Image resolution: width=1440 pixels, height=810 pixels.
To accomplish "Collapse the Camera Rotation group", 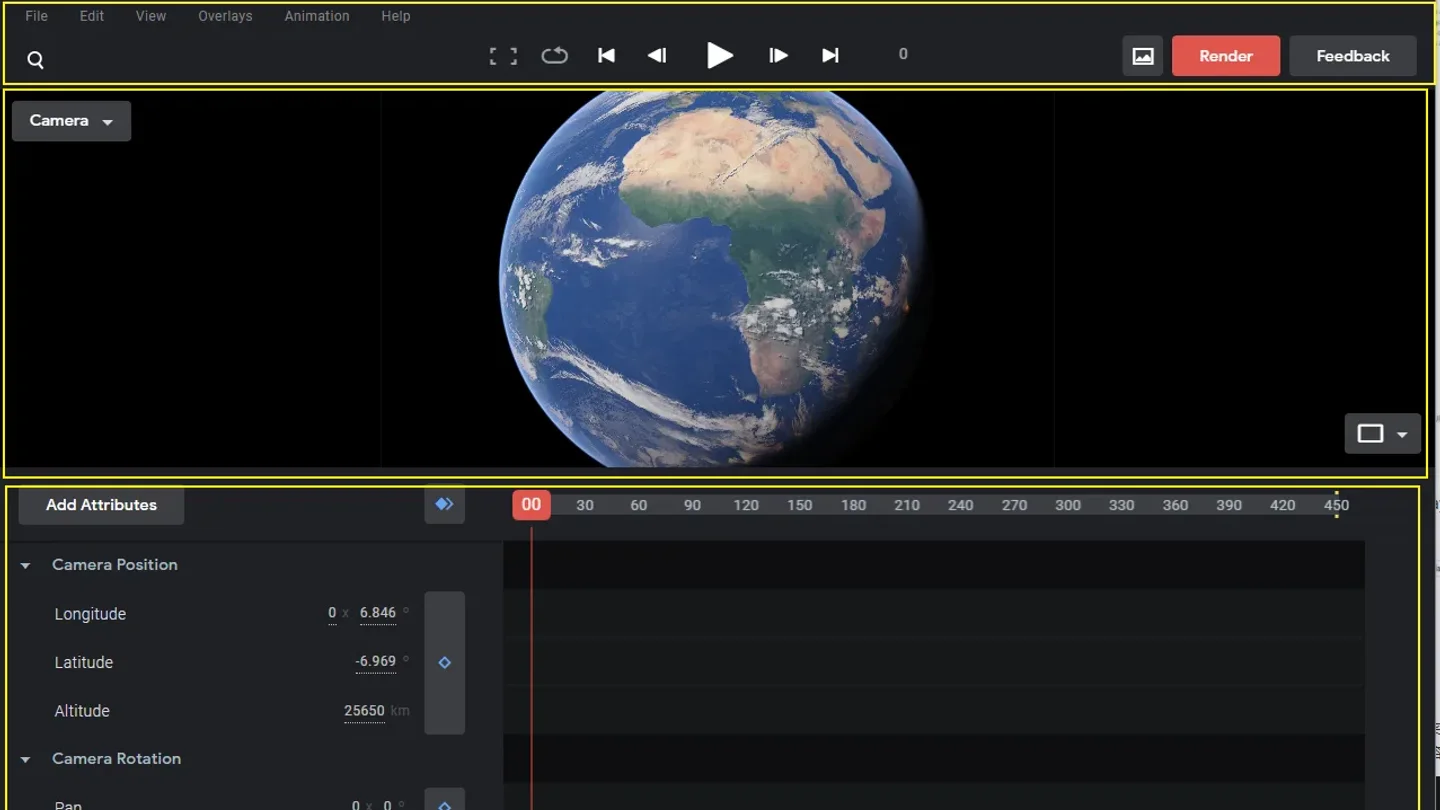I will click(26, 760).
